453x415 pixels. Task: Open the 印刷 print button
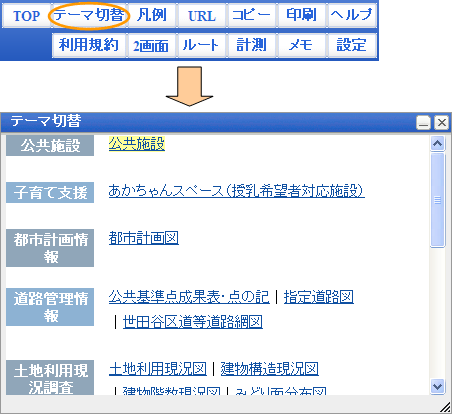302,15
